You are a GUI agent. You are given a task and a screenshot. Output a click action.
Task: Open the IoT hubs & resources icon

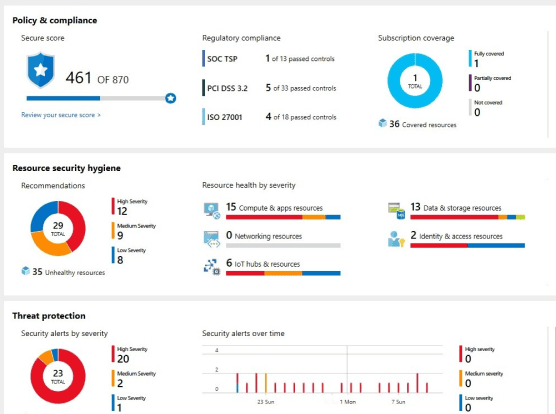click(212, 267)
